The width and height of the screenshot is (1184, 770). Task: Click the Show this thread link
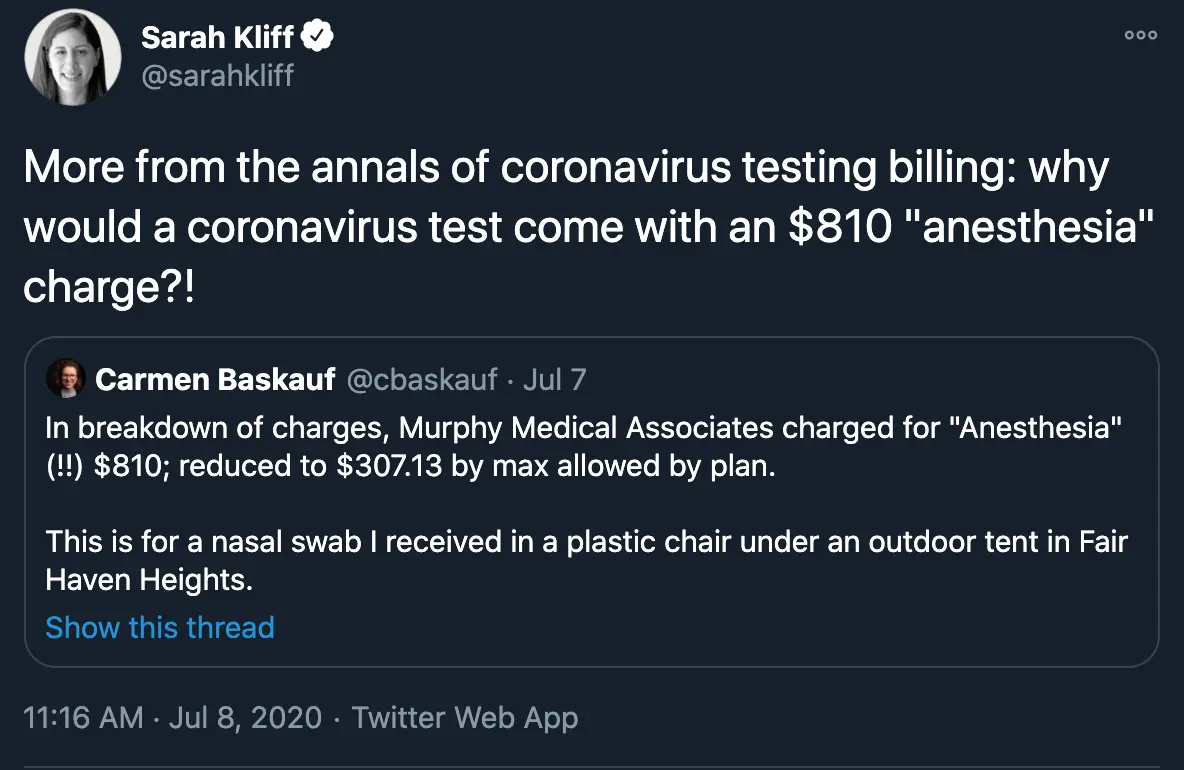click(160, 627)
